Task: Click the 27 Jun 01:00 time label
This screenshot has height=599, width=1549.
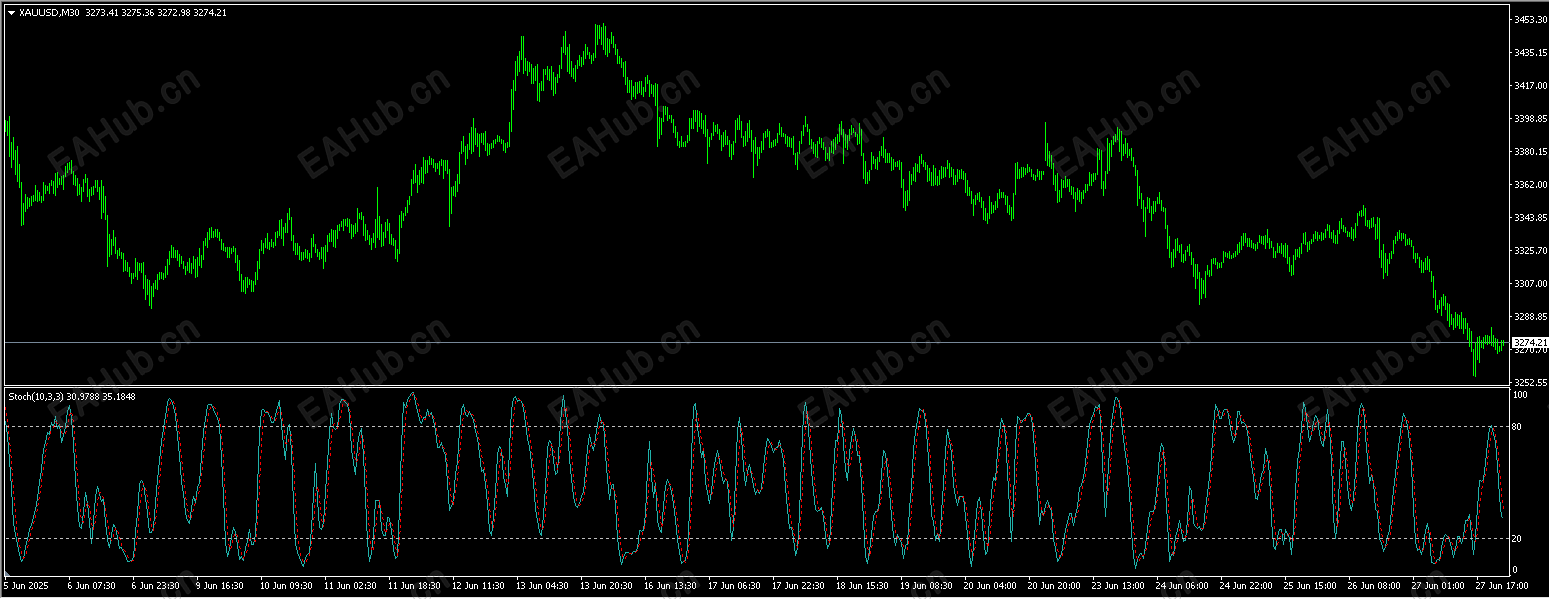Action: tap(1438, 586)
